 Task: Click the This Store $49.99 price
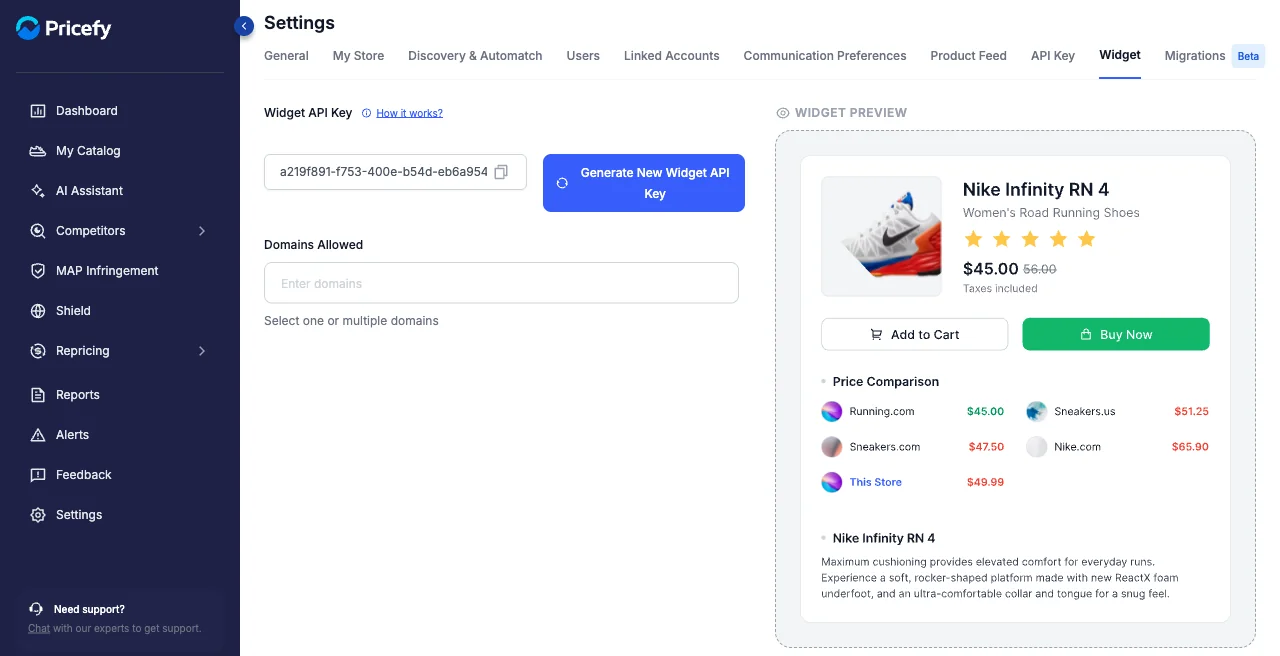pyautogui.click(x=985, y=482)
